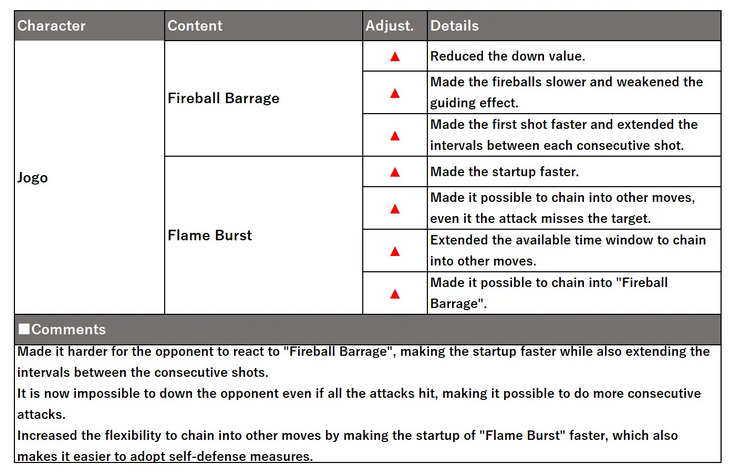
Task: Click the white square before Comments
Action: tap(24, 329)
